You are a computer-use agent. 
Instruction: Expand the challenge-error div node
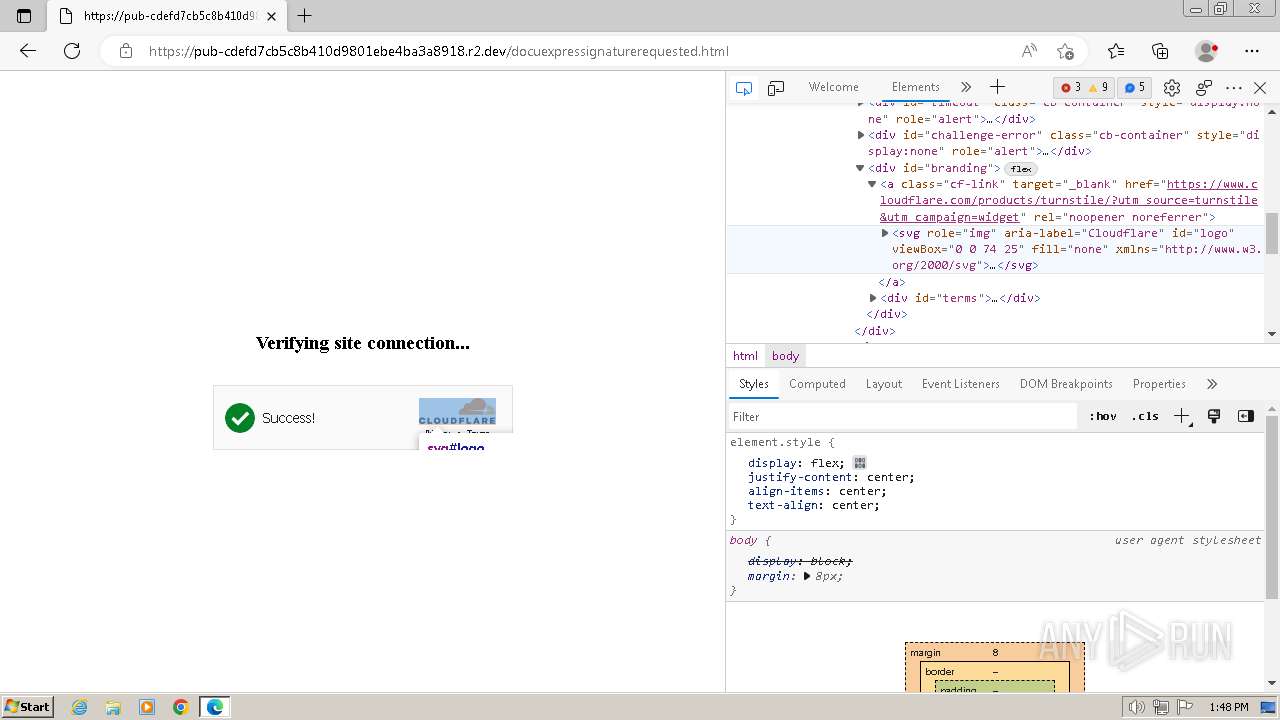pos(861,135)
